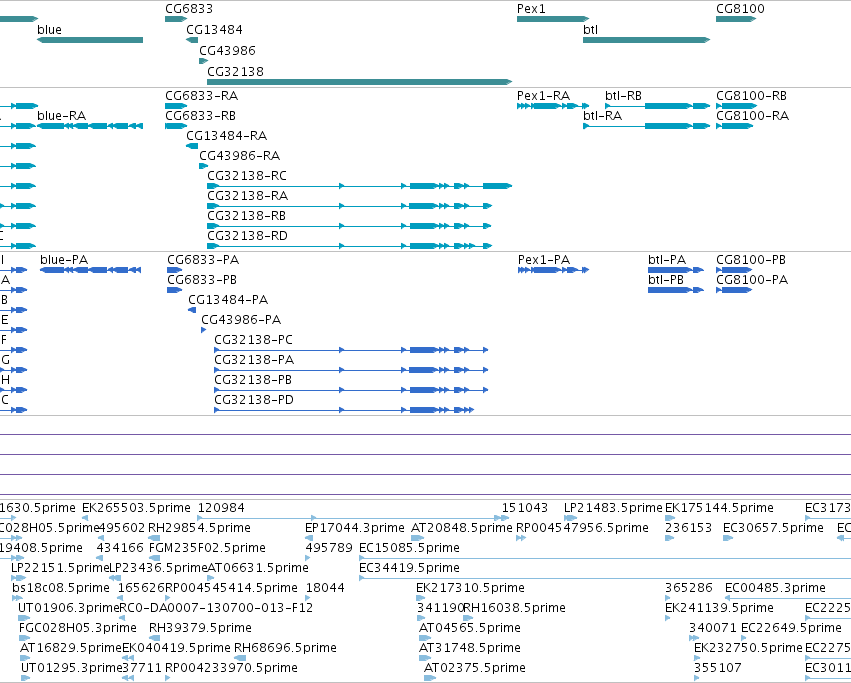Screen dimensions: 851x683
Task: Click the 'CG43986' gene label
Action: [x=227, y=50]
